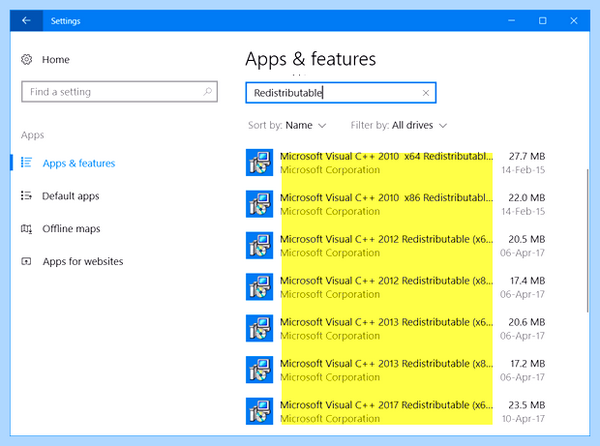The width and height of the screenshot is (600, 446).
Task: Click installer icon of the 20.5 MB 2012 entry
Action: 259,245
